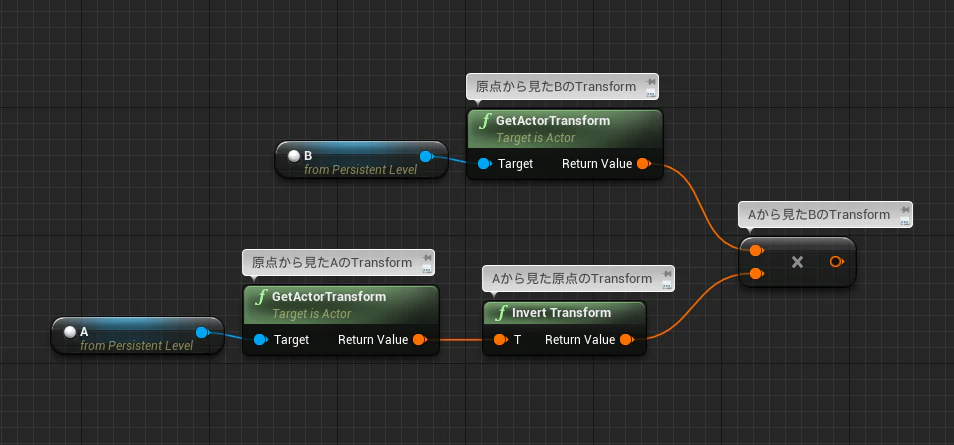Select the Invert Transform node title
The height and width of the screenshot is (445, 954).
tap(561, 313)
